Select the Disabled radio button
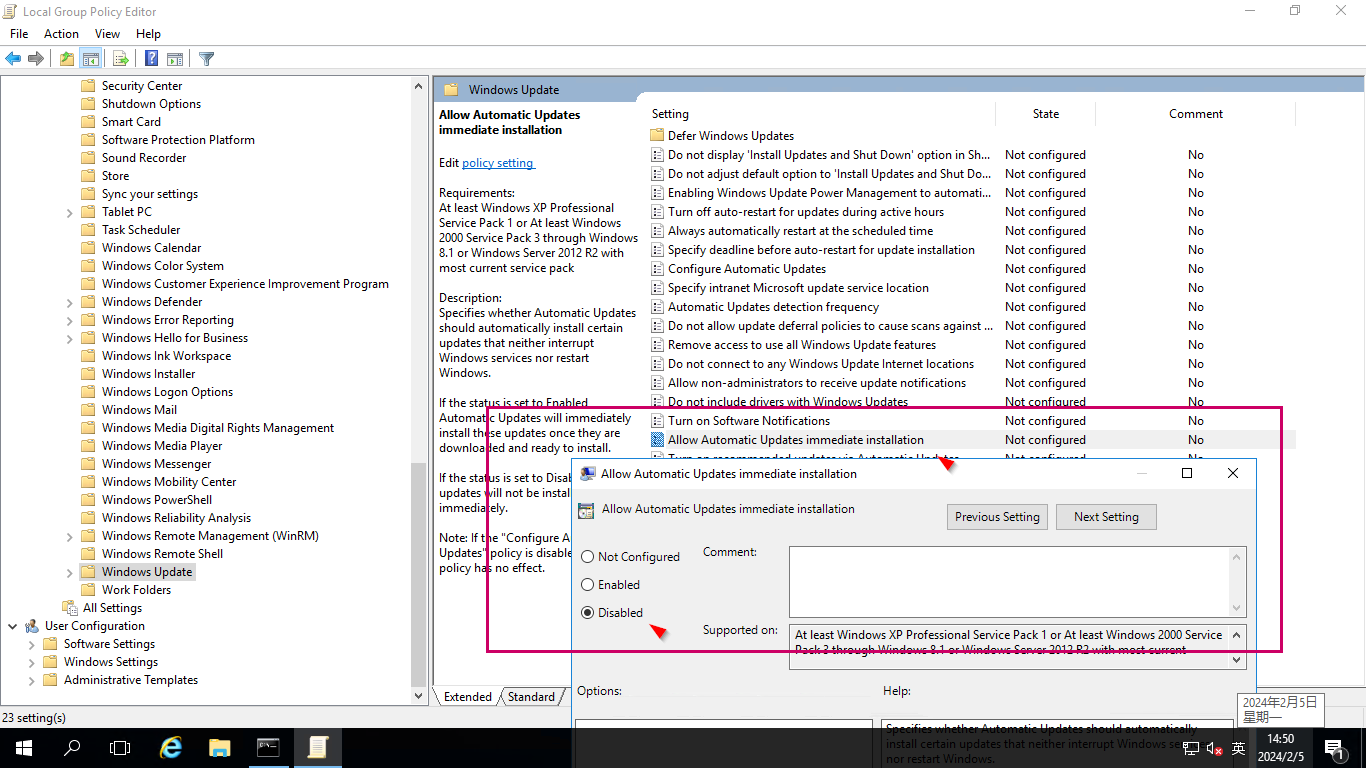Image resolution: width=1366 pixels, height=768 pixels. 588,613
